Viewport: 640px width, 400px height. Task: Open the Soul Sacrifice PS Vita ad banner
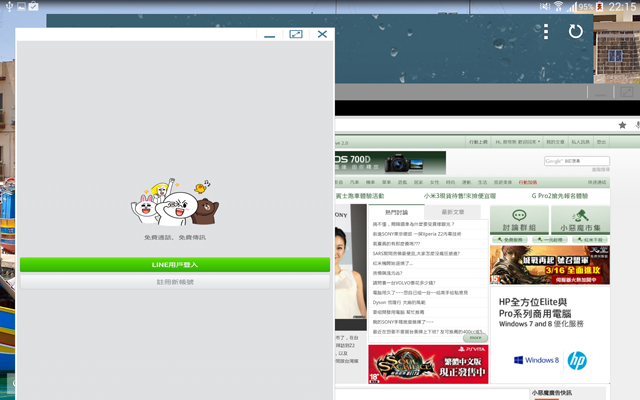pyautogui.click(x=428, y=364)
